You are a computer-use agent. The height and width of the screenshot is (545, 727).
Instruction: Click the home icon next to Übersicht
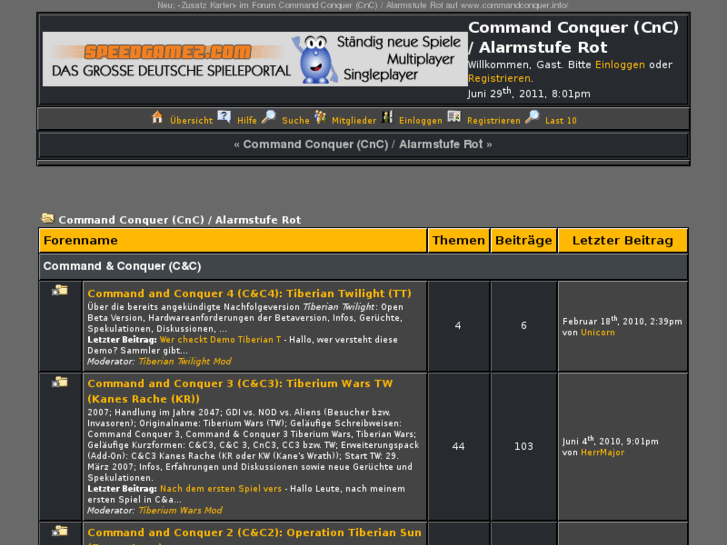[x=158, y=117]
